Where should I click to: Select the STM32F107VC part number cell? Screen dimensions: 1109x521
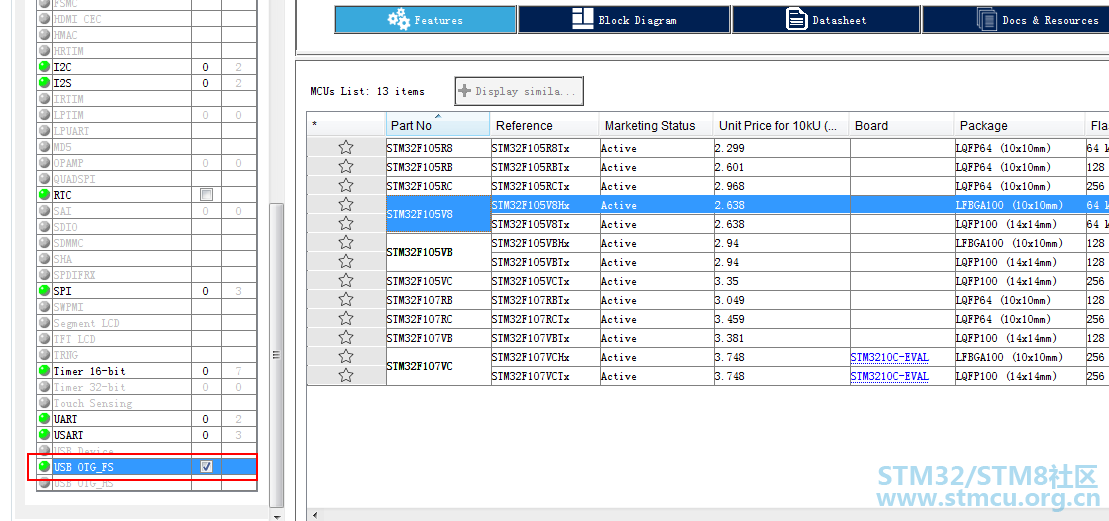tap(438, 367)
